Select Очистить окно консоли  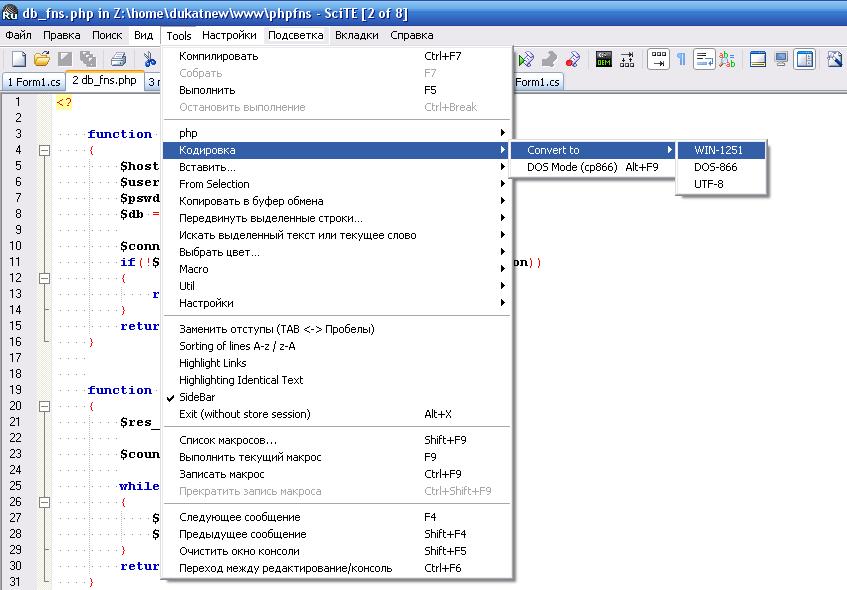(x=338, y=551)
